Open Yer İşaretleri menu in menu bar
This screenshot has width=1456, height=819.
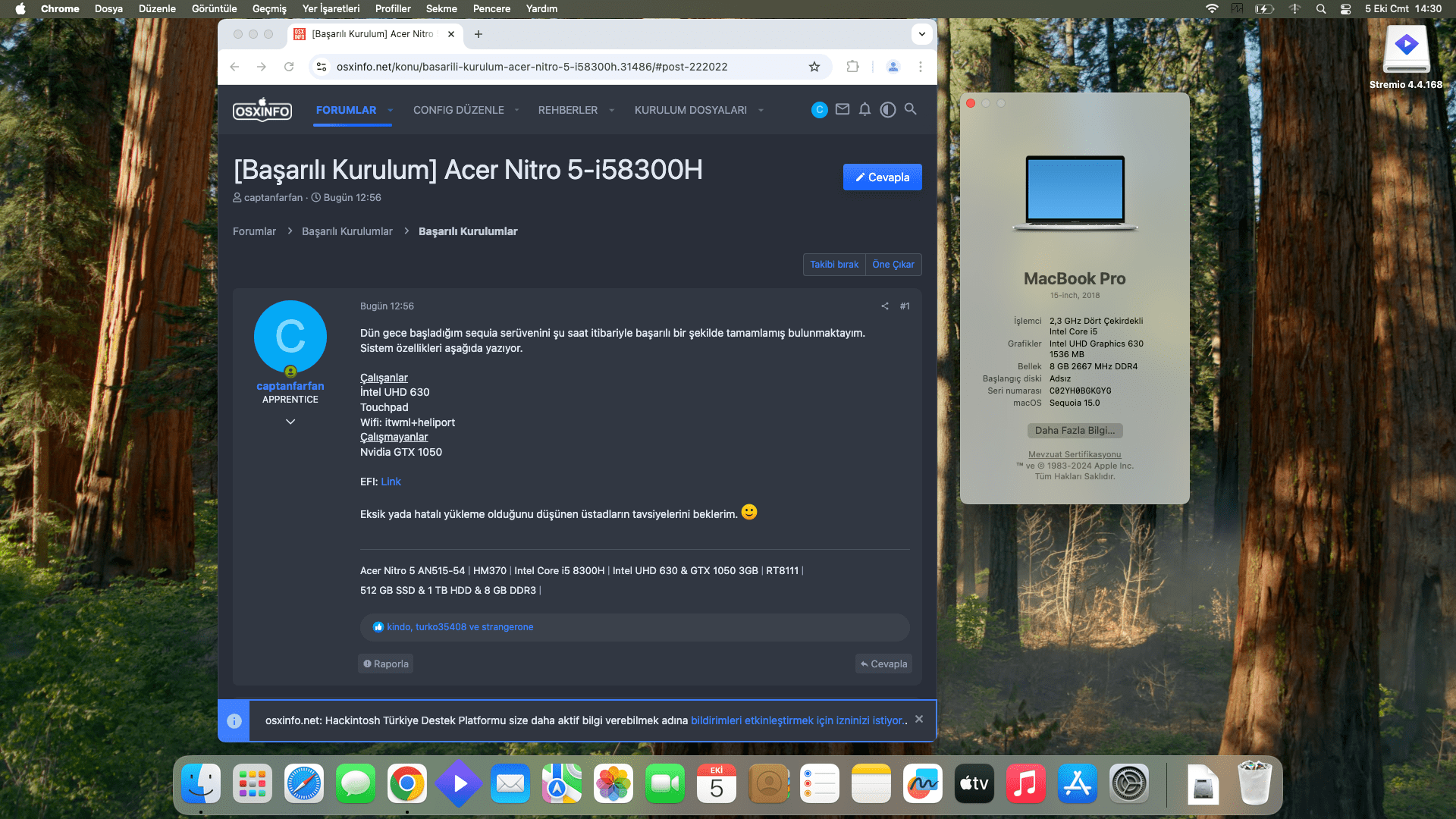coord(331,8)
